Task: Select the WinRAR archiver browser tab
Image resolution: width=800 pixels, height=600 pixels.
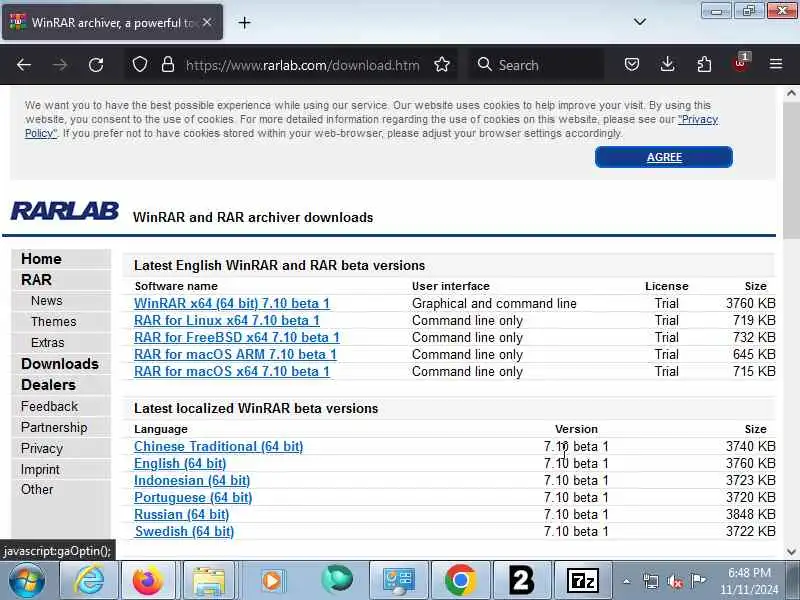Action: click(x=112, y=22)
